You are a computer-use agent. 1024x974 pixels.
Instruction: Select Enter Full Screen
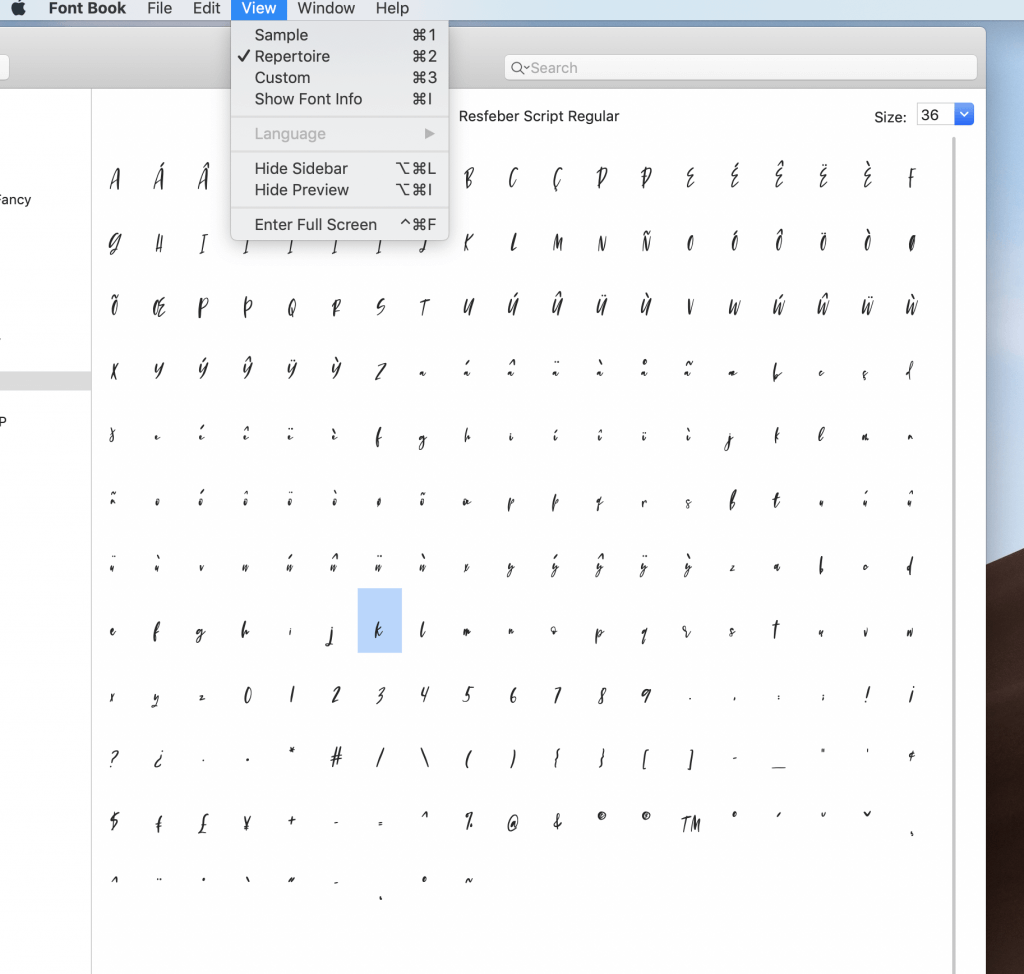coord(340,225)
